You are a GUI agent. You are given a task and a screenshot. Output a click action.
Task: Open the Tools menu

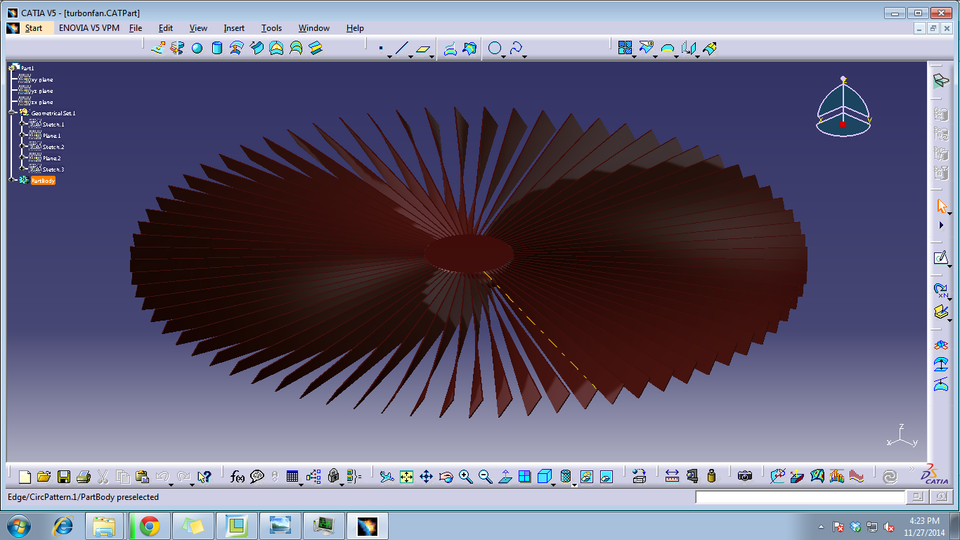coord(271,28)
